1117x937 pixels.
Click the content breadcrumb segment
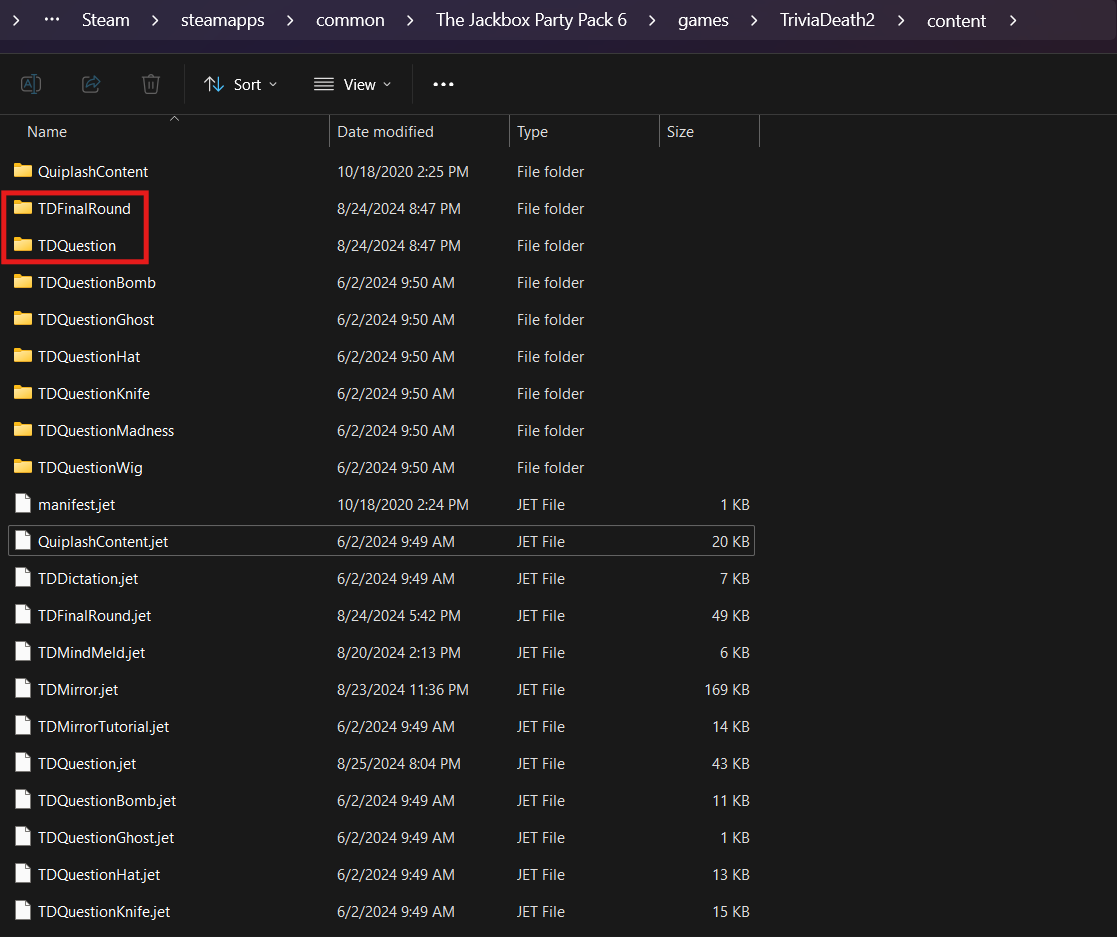pyautogui.click(x=956, y=21)
